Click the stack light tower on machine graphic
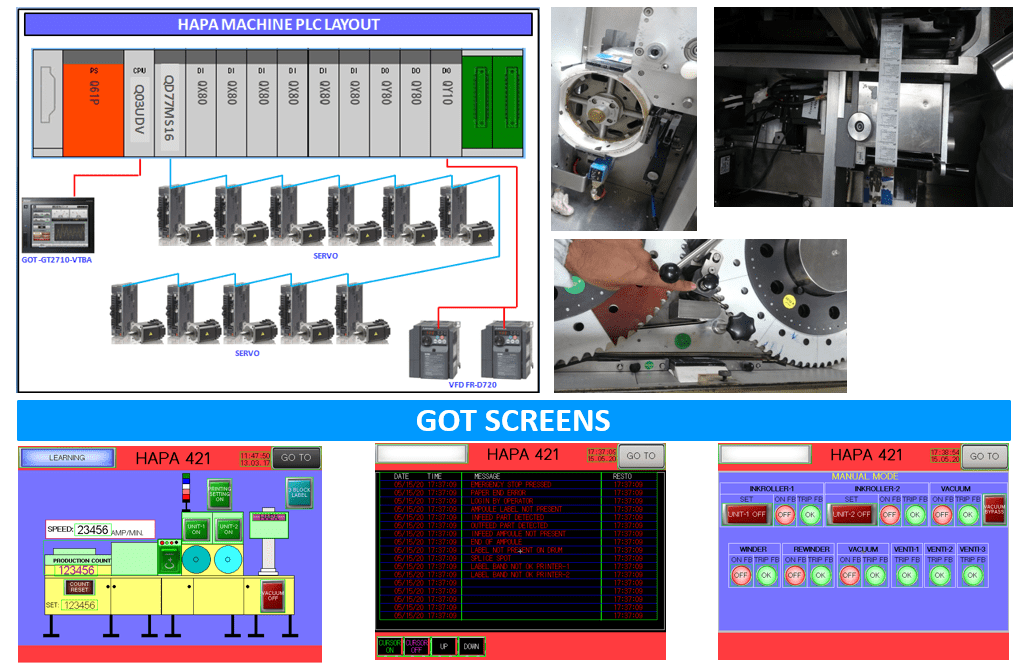Image resolution: width=1022 pixels, height=663 pixels. [x=186, y=492]
